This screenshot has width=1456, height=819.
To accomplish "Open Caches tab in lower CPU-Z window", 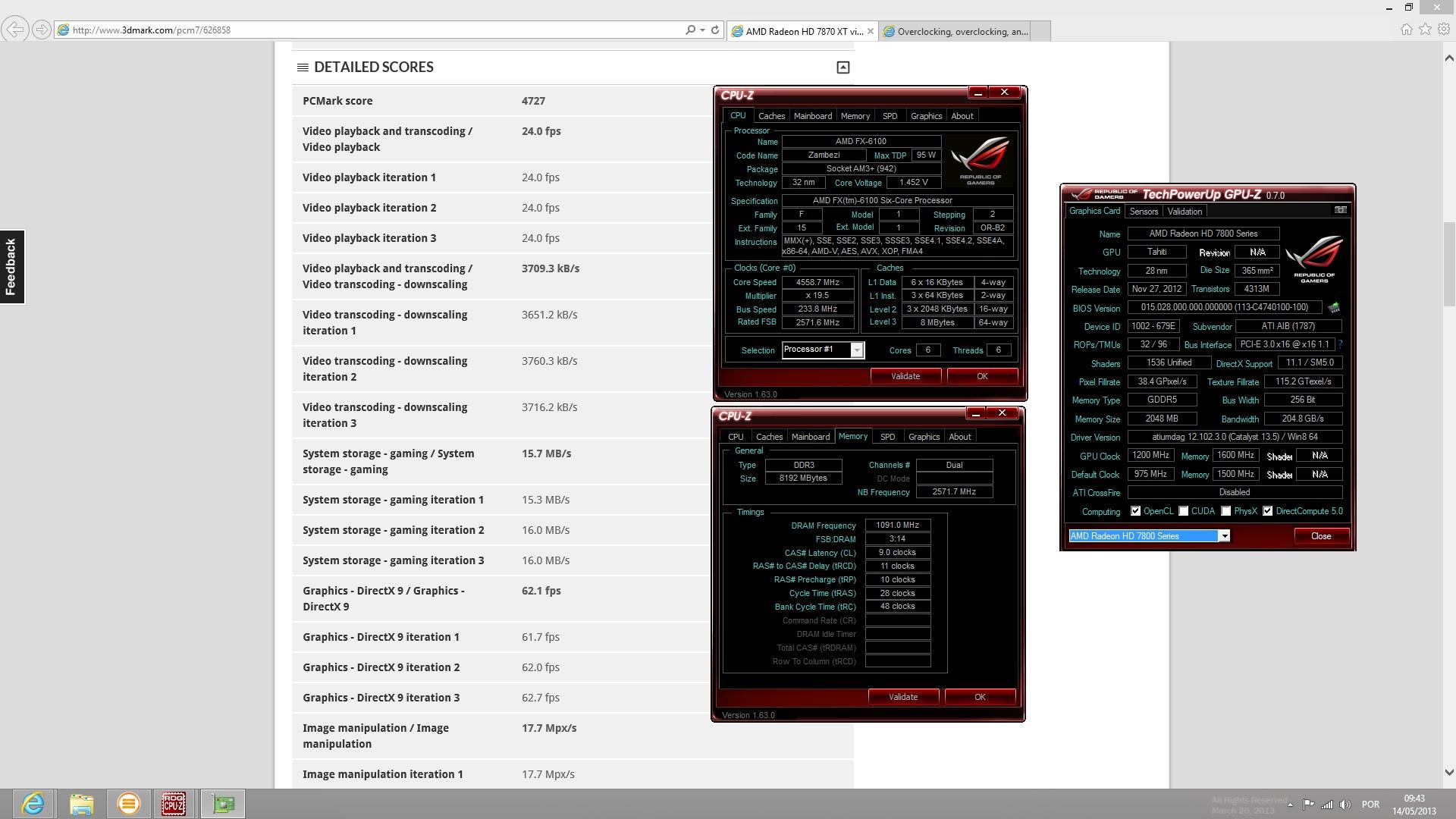I will click(x=769, y=437).
